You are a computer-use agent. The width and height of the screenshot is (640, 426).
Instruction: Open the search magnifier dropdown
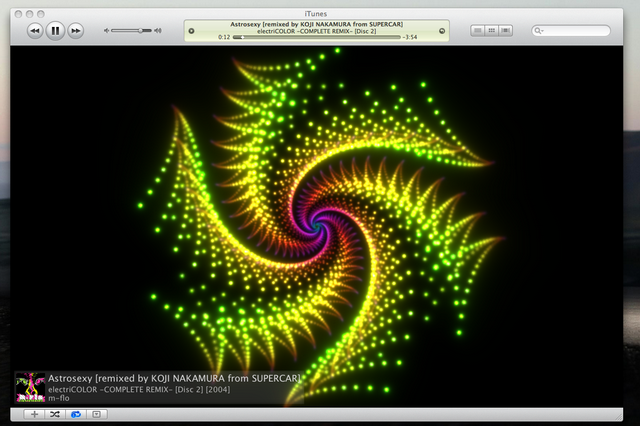pyautogui.click(x=539, y=31)
